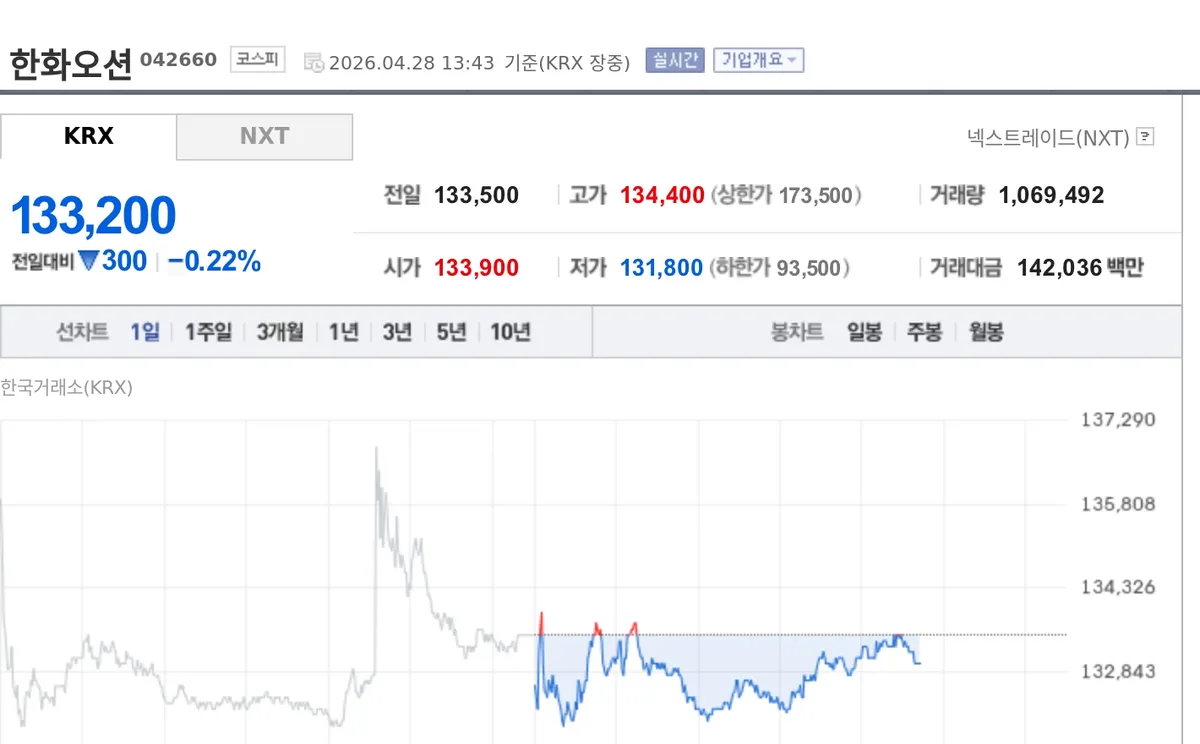Image resolution: width=1200 pixels, height=744 pixels.
Task: Switch chart to 10년 range
Action: pos(510,332)
